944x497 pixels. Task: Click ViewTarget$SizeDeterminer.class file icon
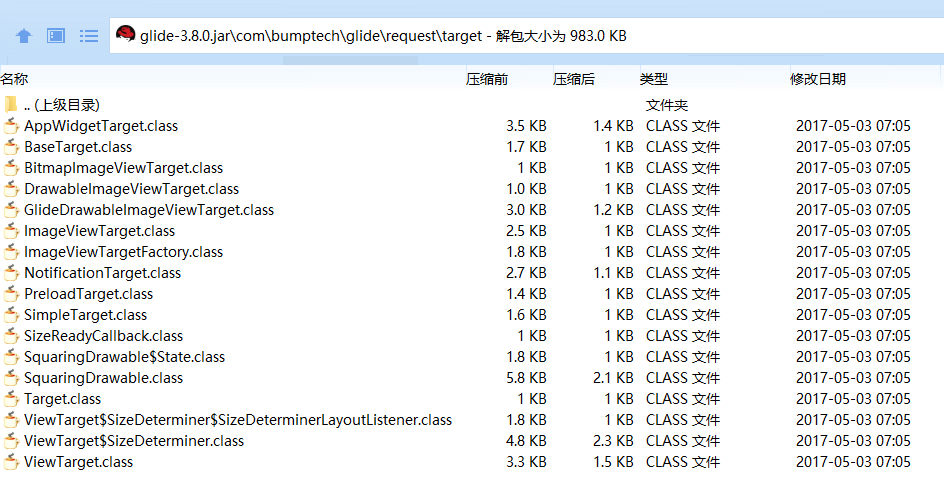point(11,442)
